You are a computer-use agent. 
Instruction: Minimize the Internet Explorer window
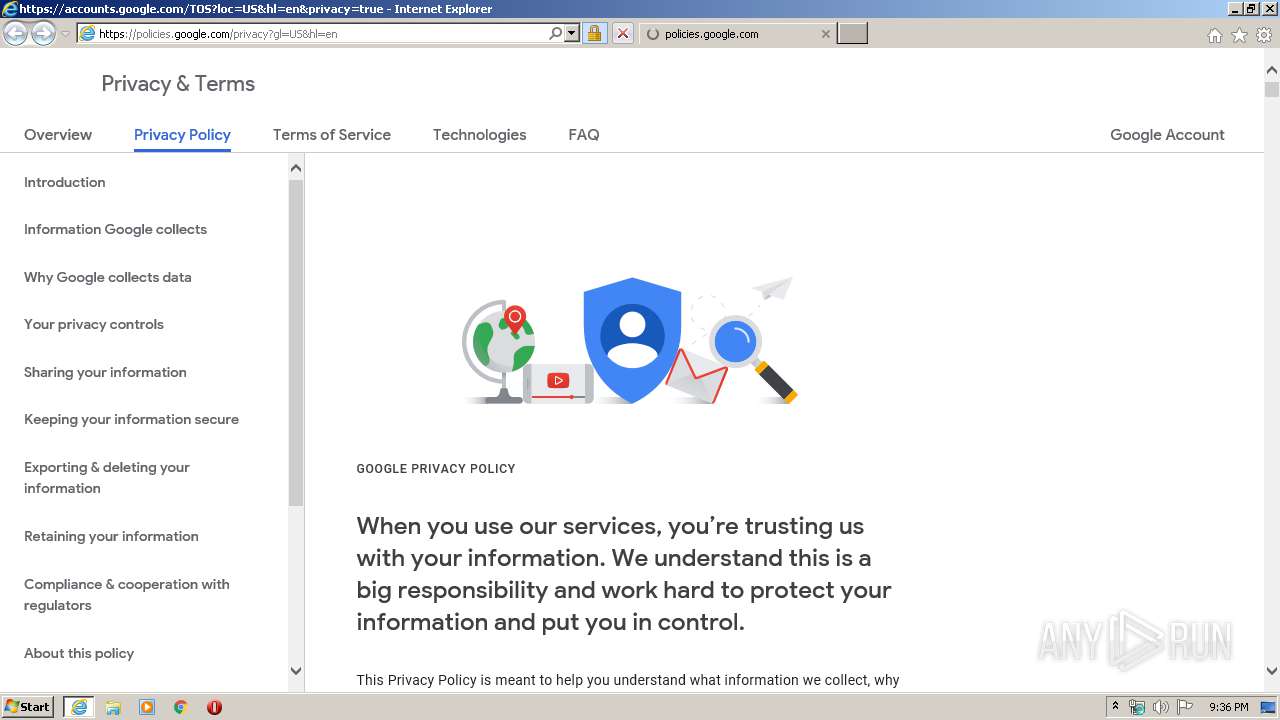(1235, 9)
